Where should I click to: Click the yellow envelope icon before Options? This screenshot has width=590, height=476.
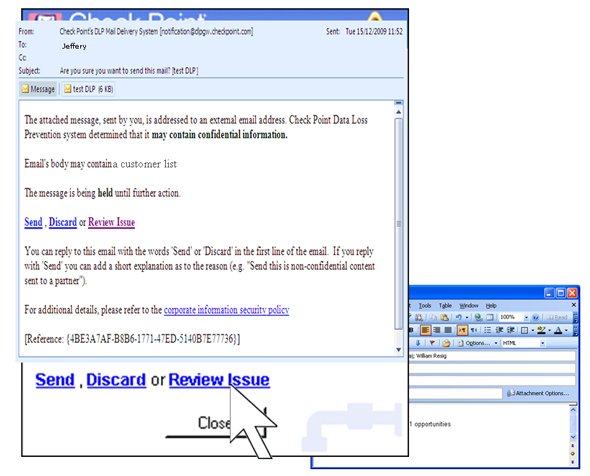coord(446,343)
